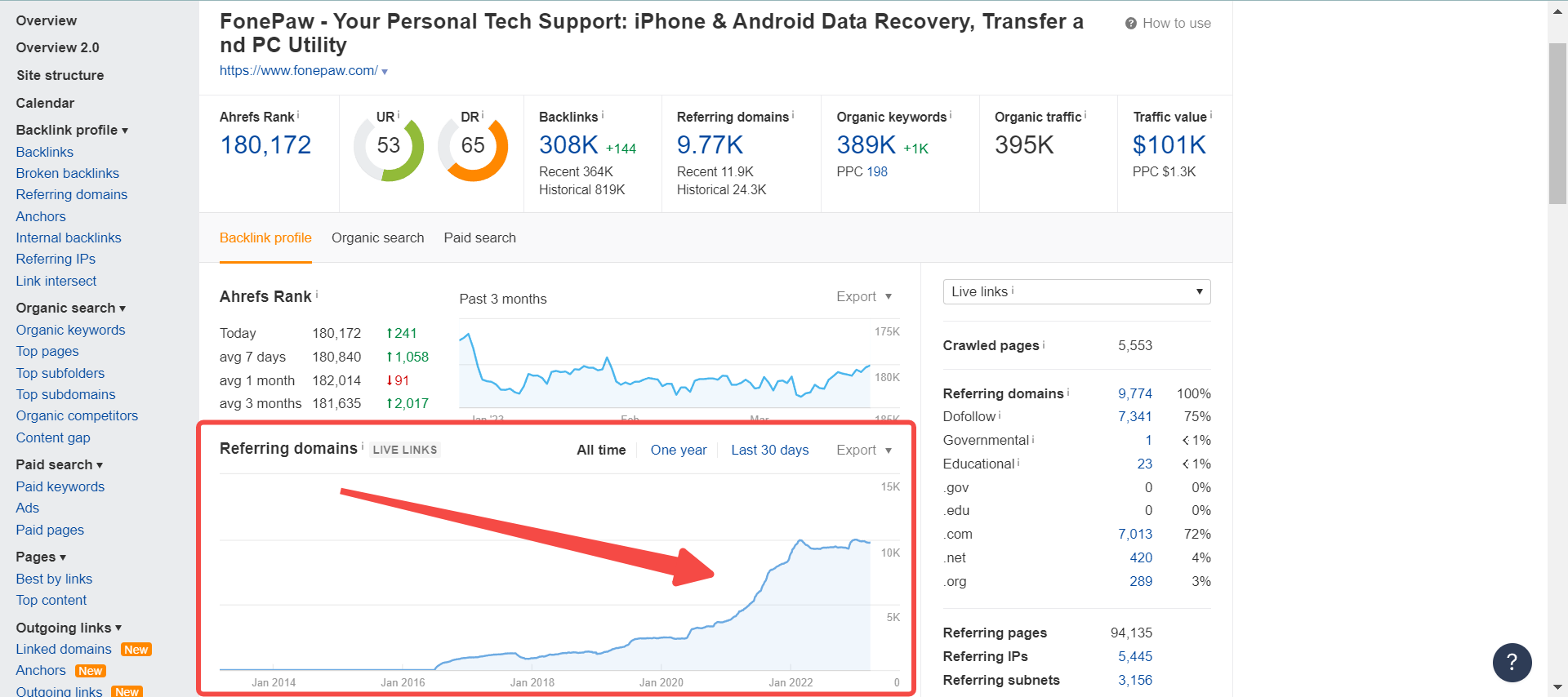Open the Live links dropdown
This screenshot has height=697, width=1568.
pos(1076,292)
